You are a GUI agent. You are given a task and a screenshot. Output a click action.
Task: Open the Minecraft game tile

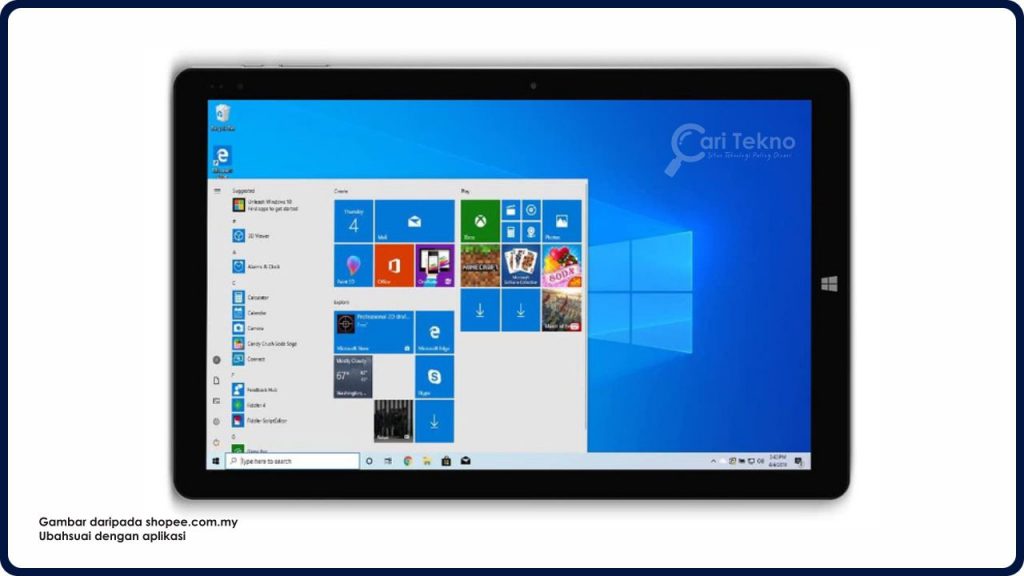tap(479, 265)
